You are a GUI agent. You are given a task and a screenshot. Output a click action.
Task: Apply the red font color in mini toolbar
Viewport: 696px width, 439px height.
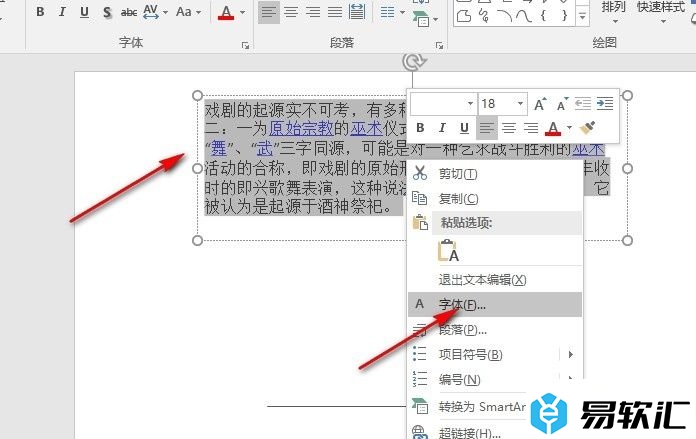[x=555, y=128]
